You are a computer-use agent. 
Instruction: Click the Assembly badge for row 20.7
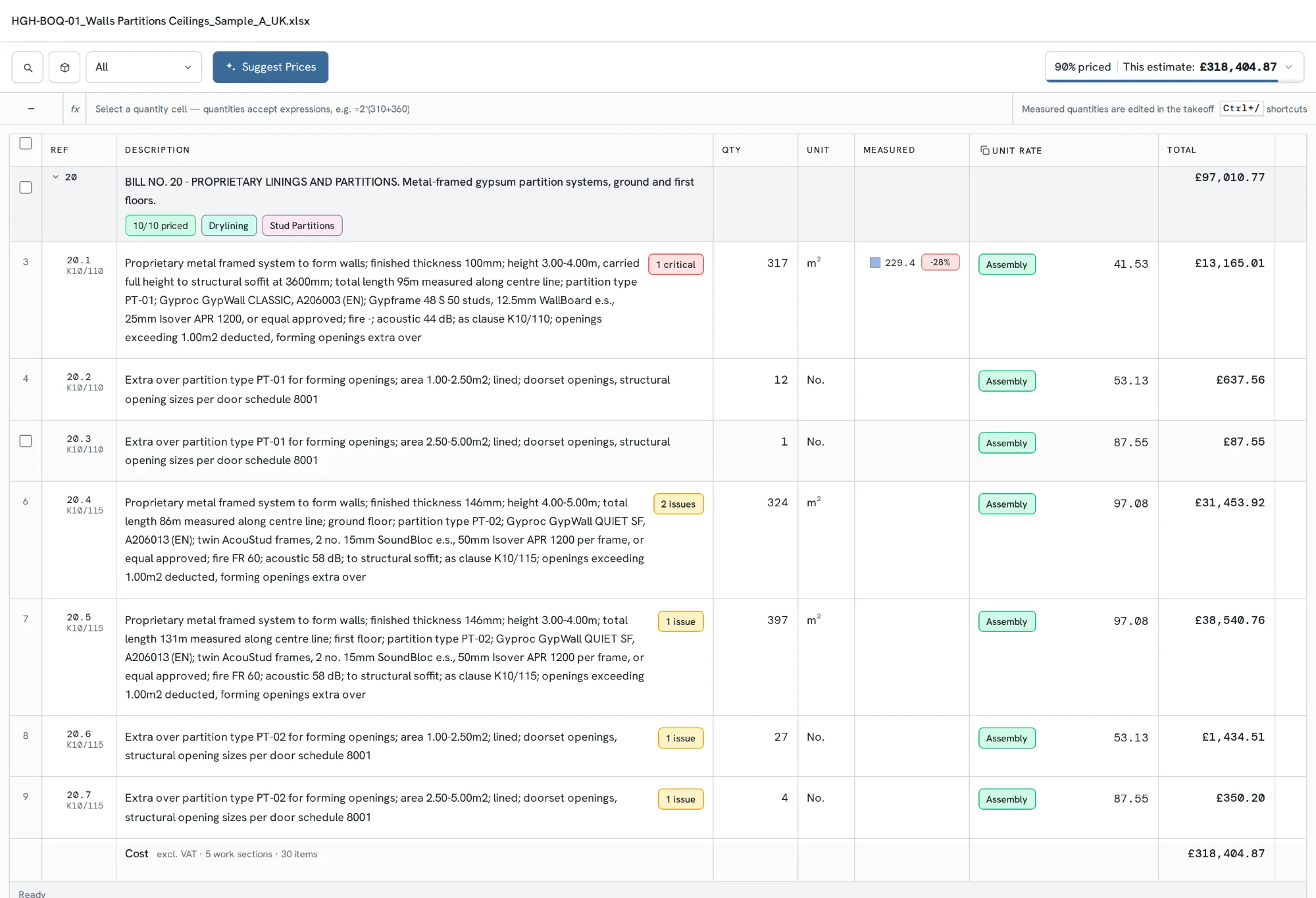click(1007, 799)
